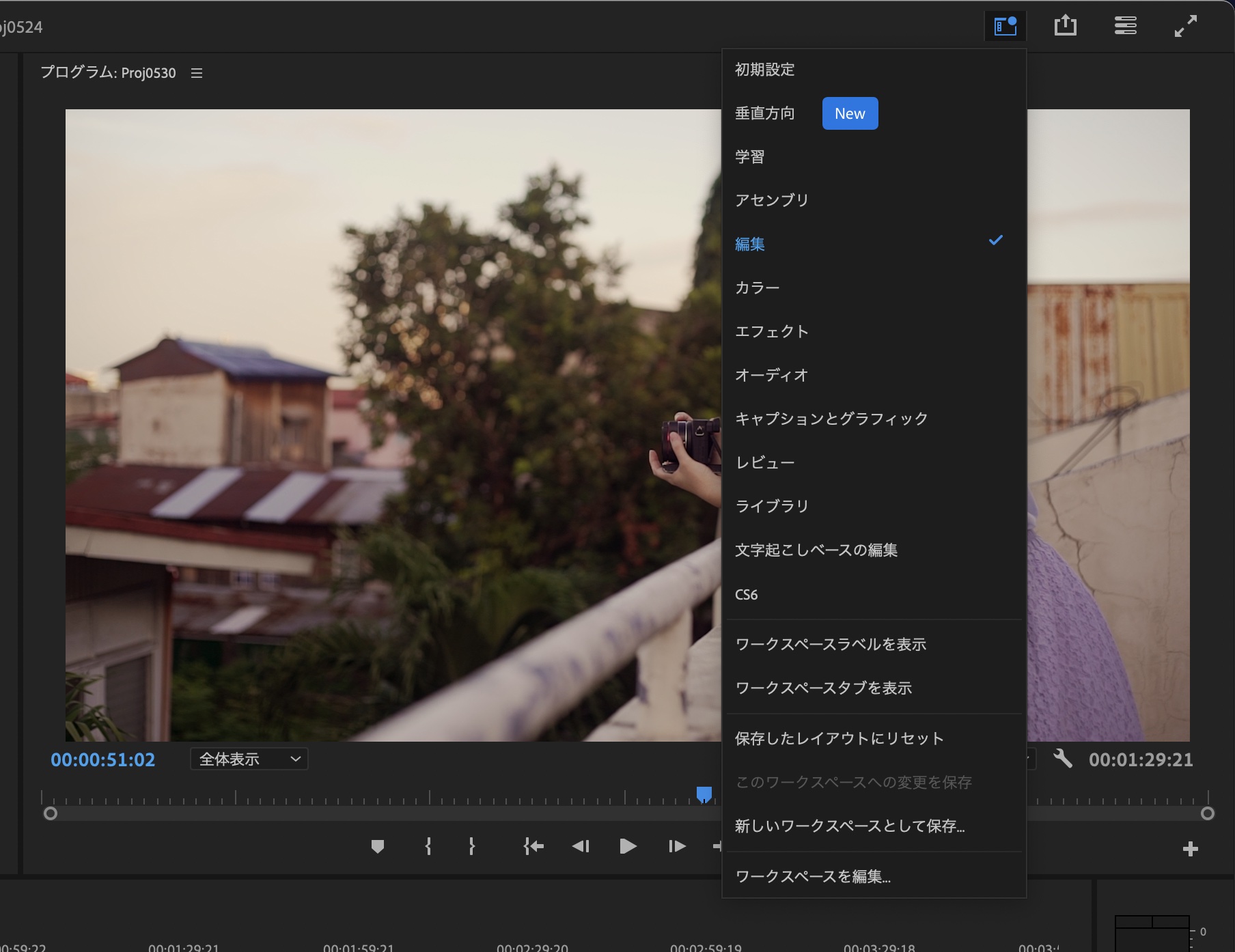The width and height of the screenshot is (1235, 952).
Task: Open the 全体表示 zoom dropdown
Action: pos(249,759)
